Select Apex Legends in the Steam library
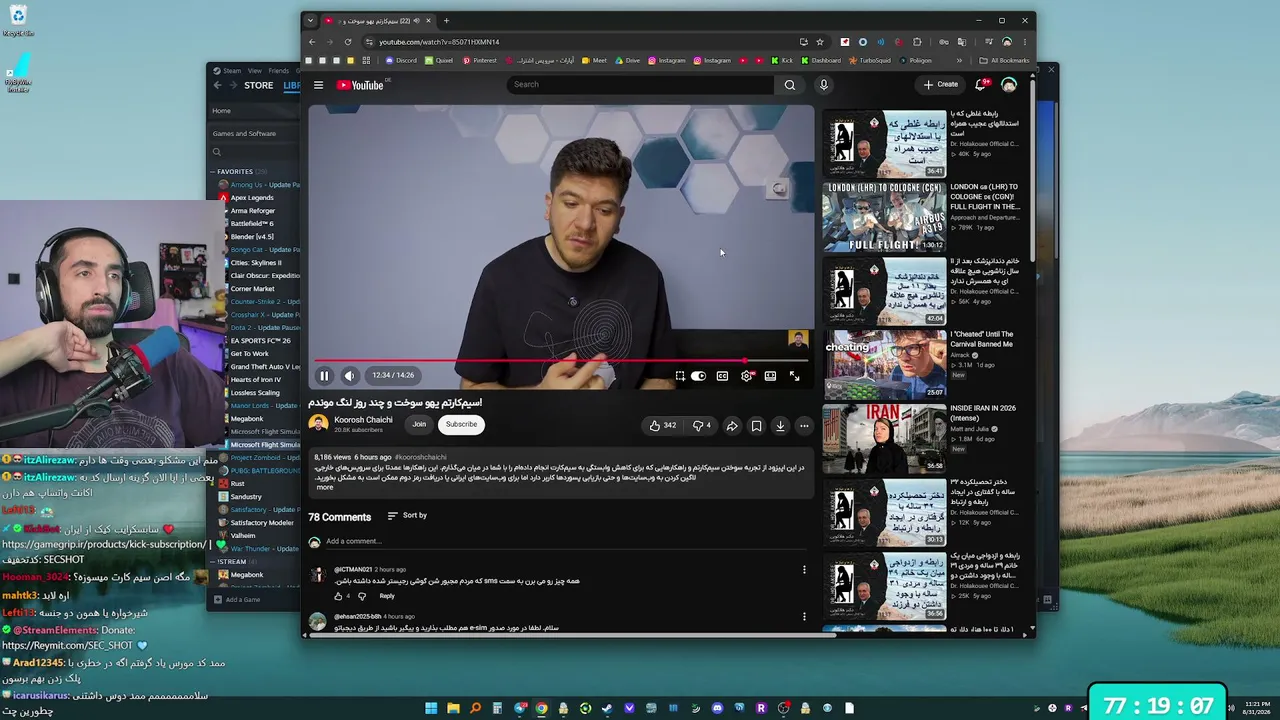The height and width of the screenshot is (720, 1280). (x=252, y=198)
